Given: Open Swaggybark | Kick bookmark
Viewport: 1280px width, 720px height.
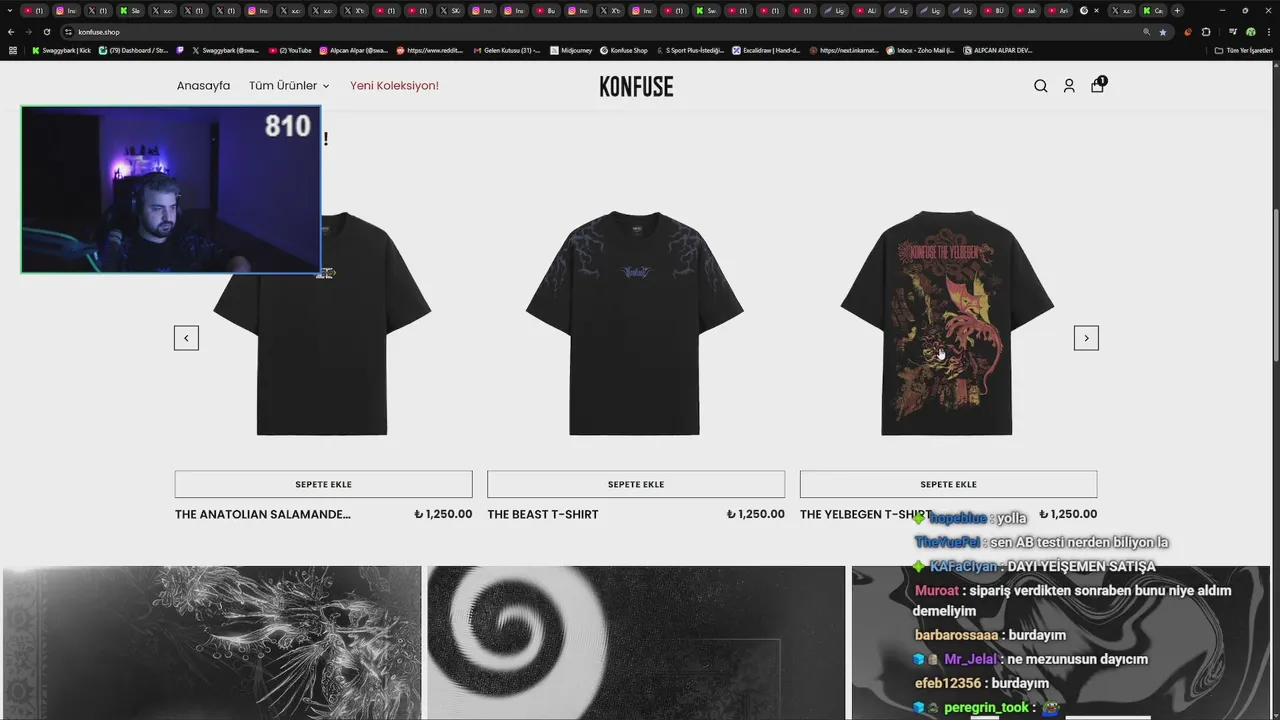Looking at the screenshot, I should [61, 50].
